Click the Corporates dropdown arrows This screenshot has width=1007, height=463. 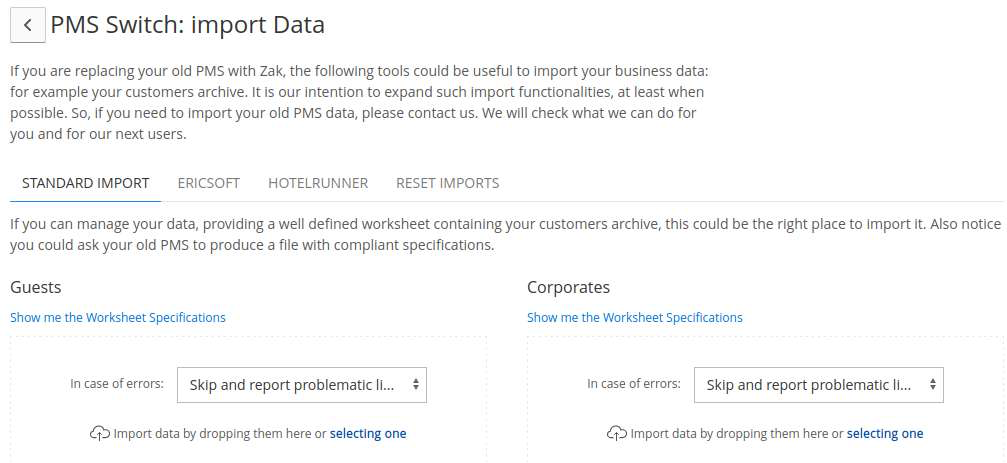click(x=933, y=385)
